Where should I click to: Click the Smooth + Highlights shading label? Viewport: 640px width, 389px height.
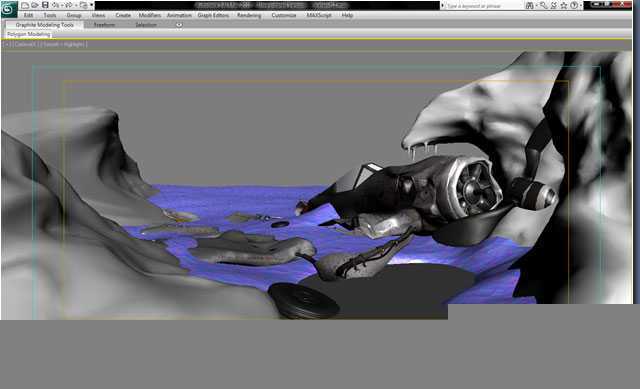tap(63, 44)
